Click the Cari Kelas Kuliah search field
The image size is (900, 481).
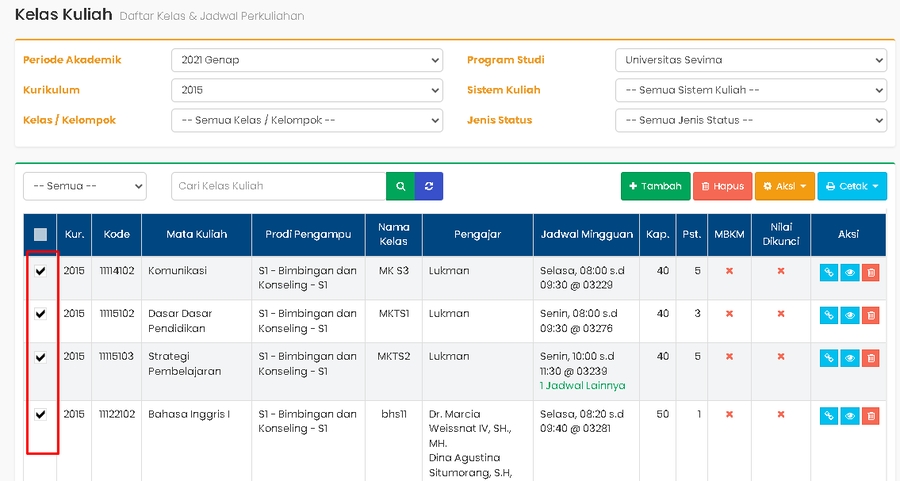click(278, 186)
